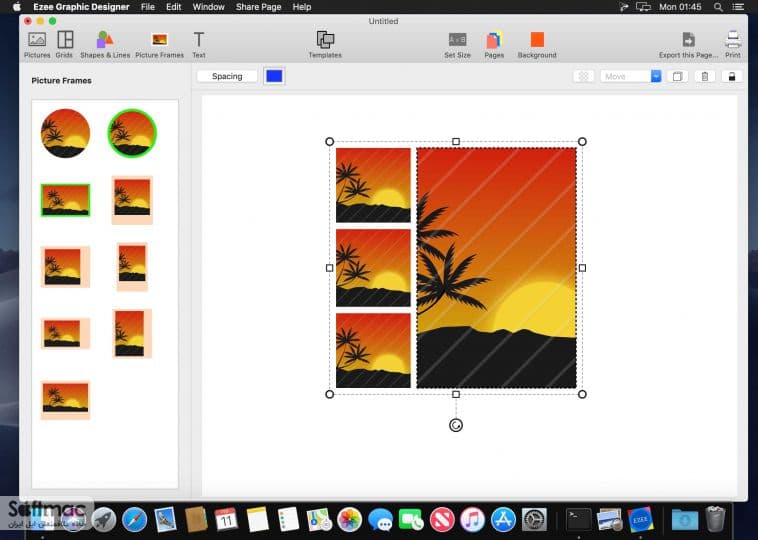Select the bottom-left small picture cell
Image resolution: width=758 pixels, height=540 pixels.
(x=373, y=350)
